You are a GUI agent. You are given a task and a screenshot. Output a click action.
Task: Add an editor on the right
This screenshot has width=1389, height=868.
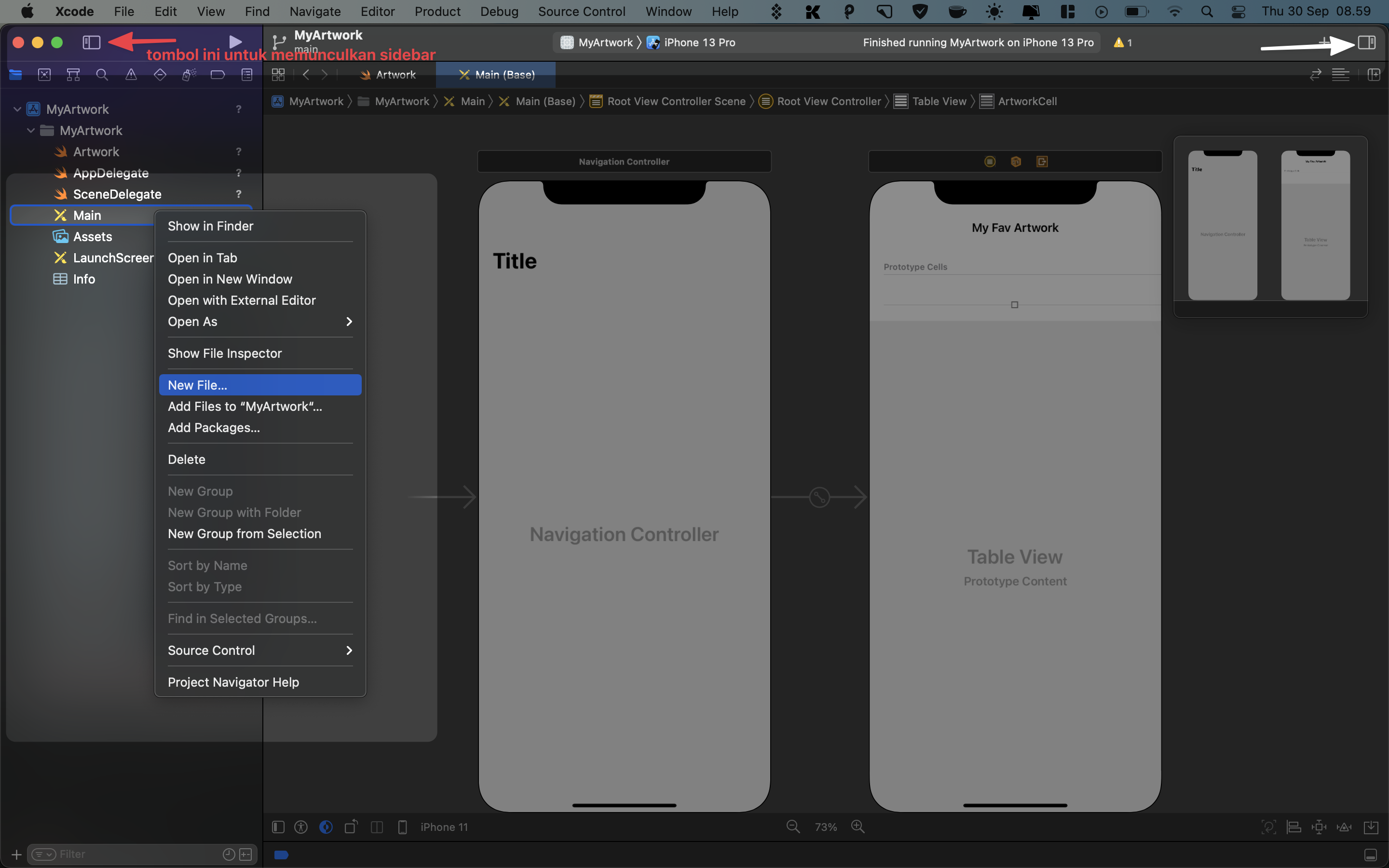(1374, 75)
